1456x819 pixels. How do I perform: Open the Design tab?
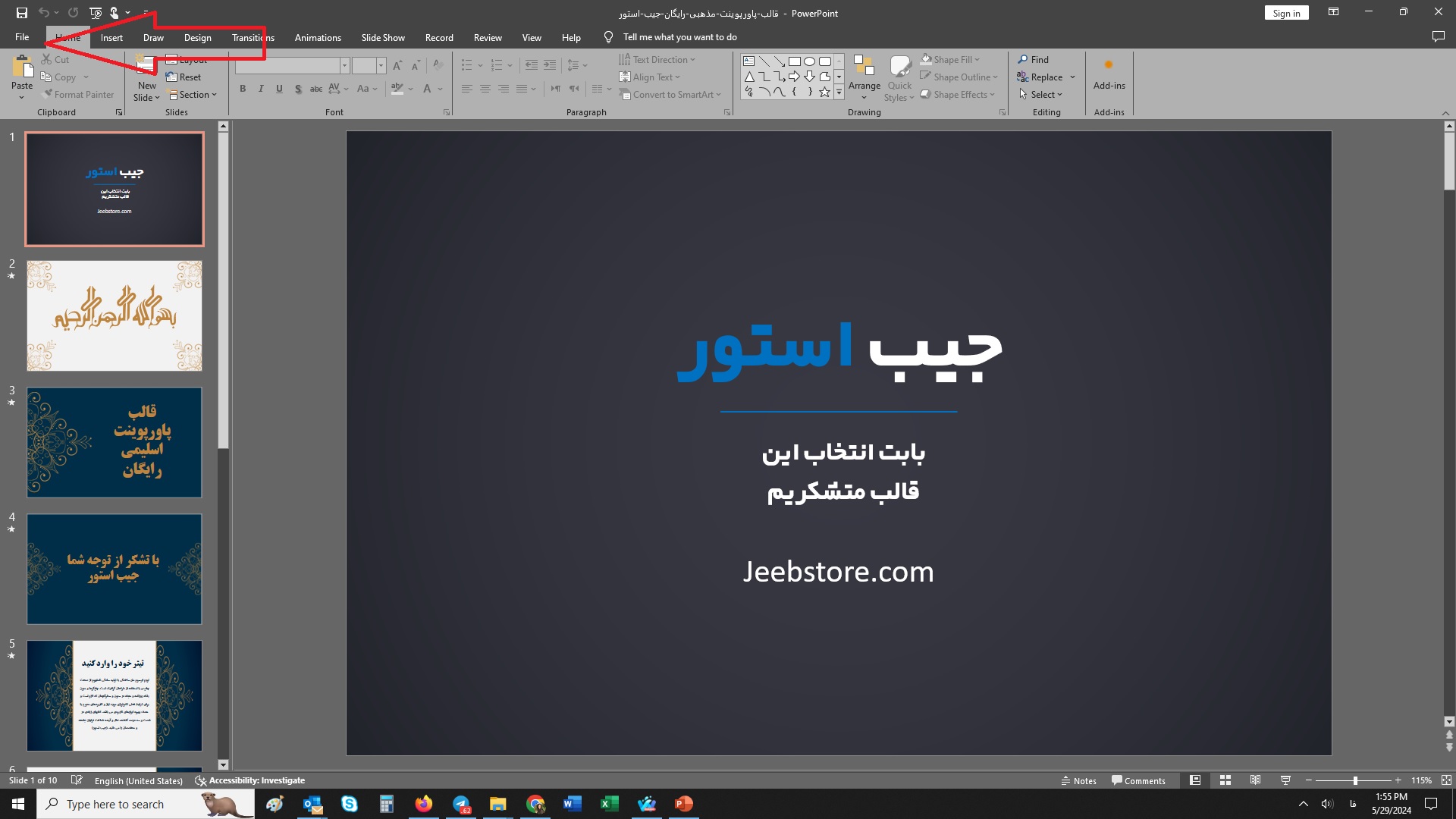(x=197, y=37)
